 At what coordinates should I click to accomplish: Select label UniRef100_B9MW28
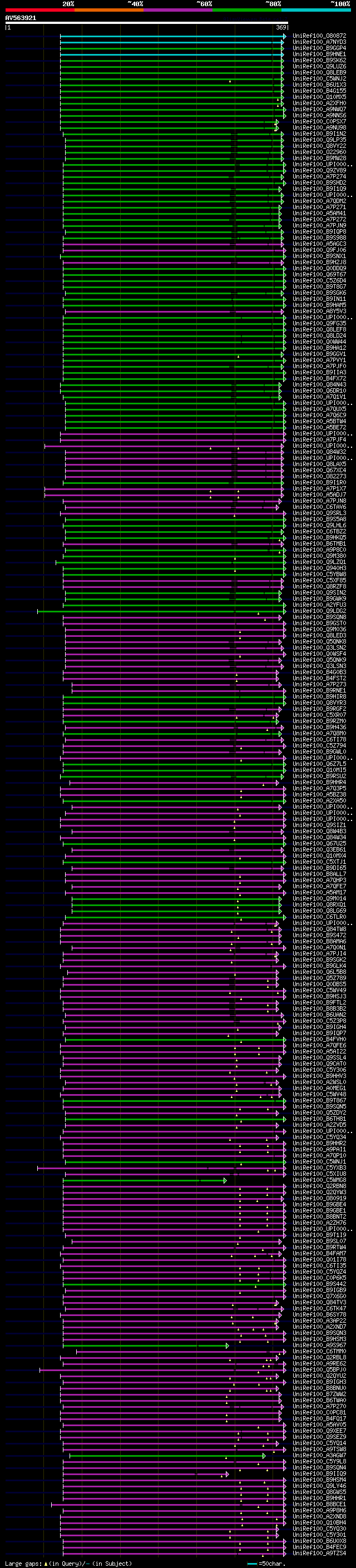(319, 159)
